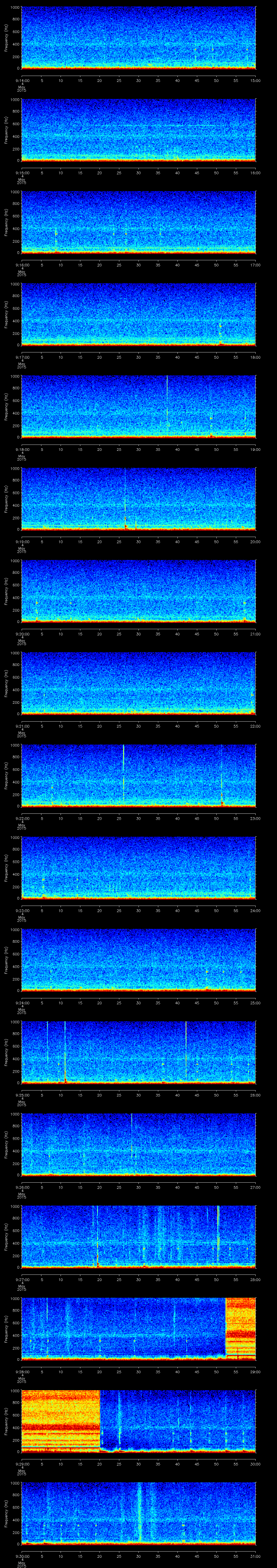Screen dimensions: 277x1568
Task: Click the 22:00 end time label
Action: click(256, 726)
